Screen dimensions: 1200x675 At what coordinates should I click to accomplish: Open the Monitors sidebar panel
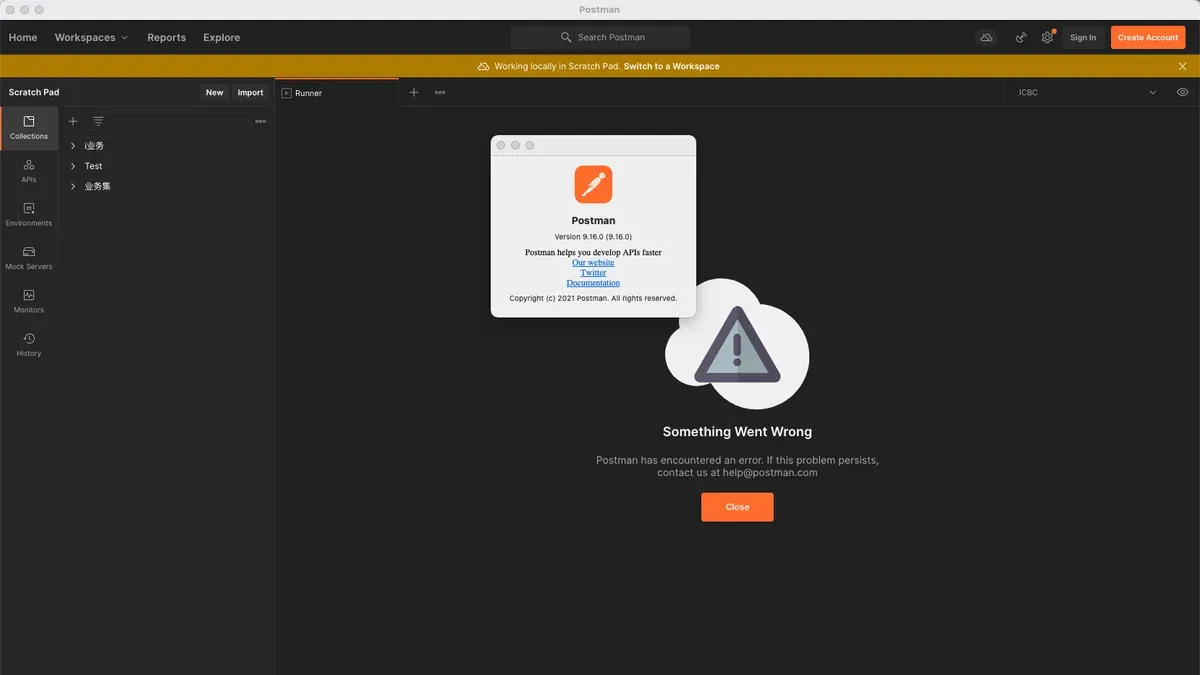[29, 301]
